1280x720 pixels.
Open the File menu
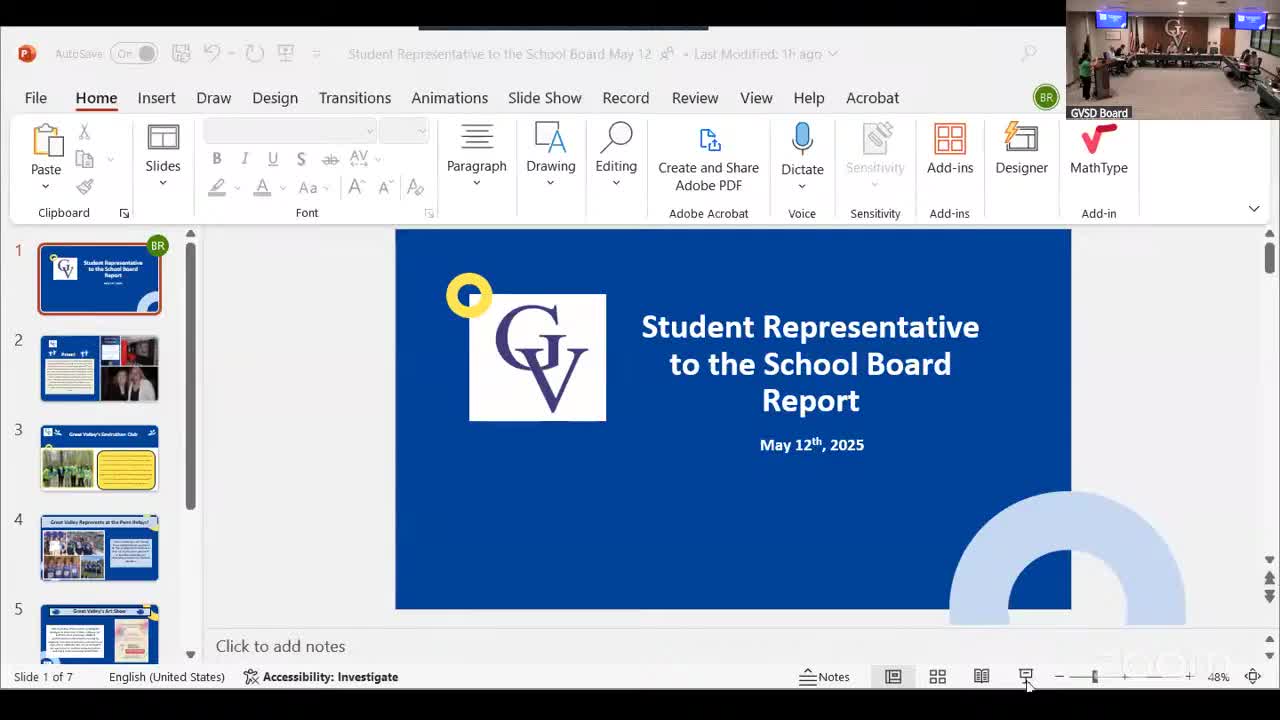(35, 98)
